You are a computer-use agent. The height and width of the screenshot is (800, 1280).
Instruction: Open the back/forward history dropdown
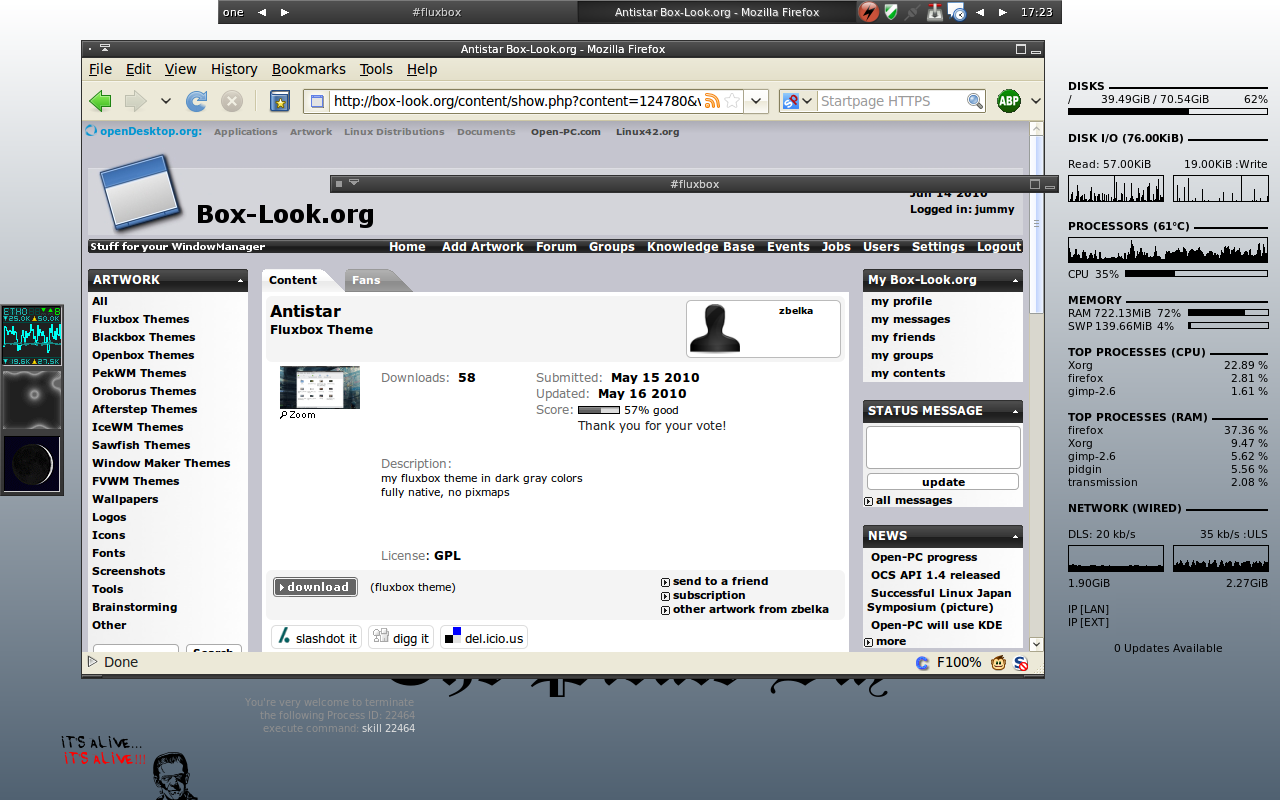click(x=166, y=101)
